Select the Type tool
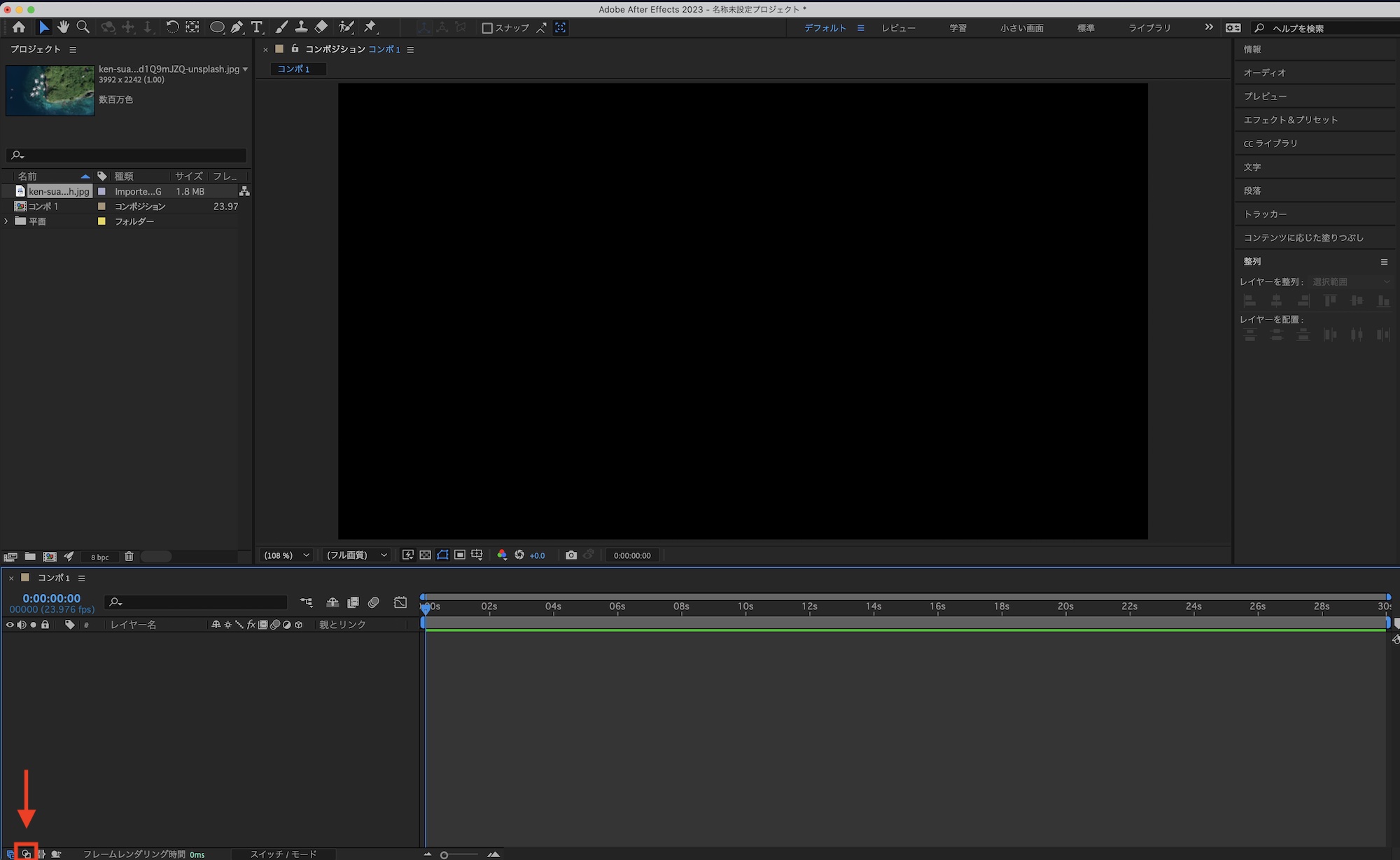The height and width of the screenshot is (860, 1400). (x=257, y=27)
